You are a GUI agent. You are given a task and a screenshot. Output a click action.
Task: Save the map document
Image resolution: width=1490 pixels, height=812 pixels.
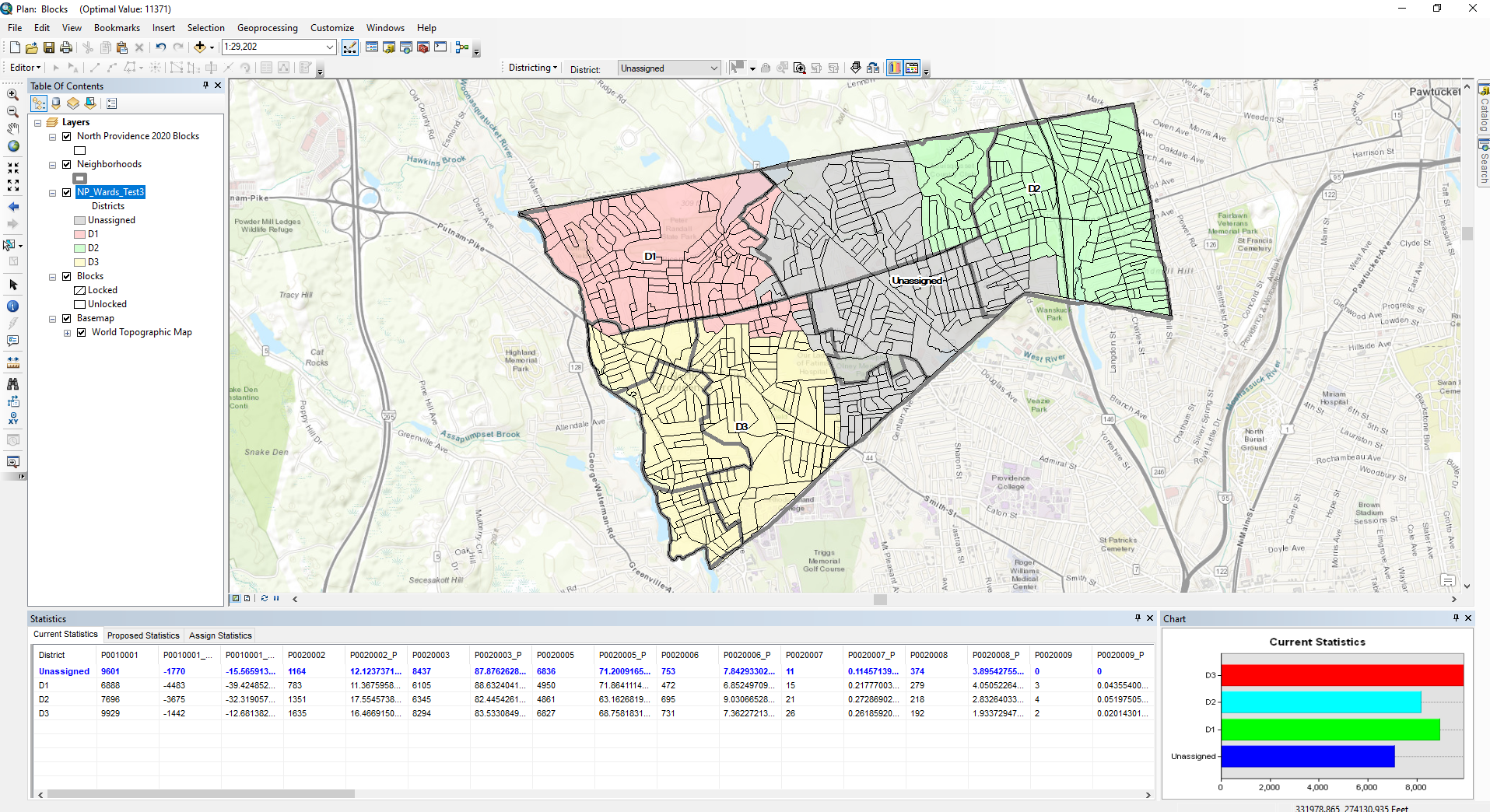point(49,47)
